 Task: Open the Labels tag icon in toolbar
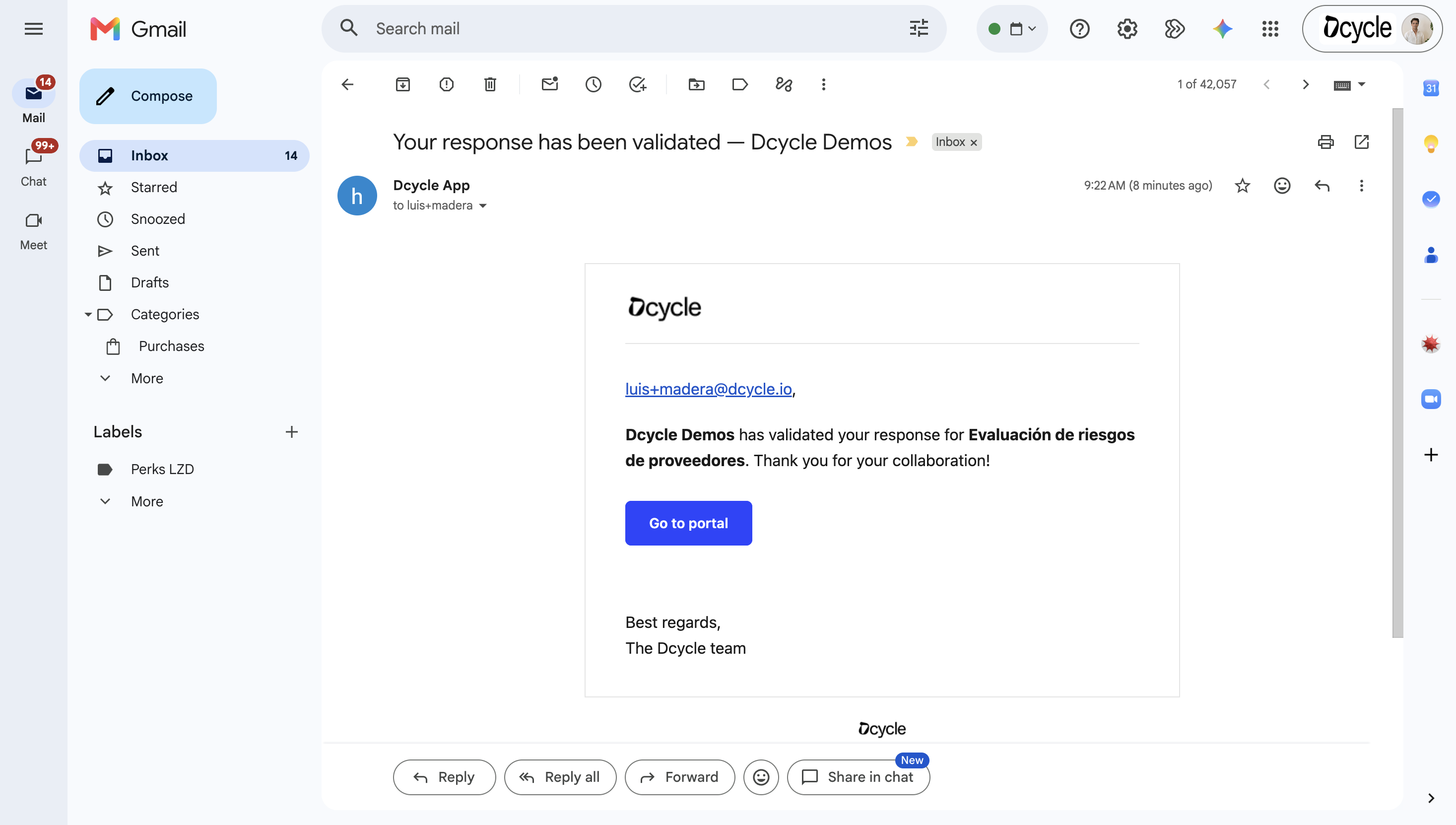coord(739,84)
